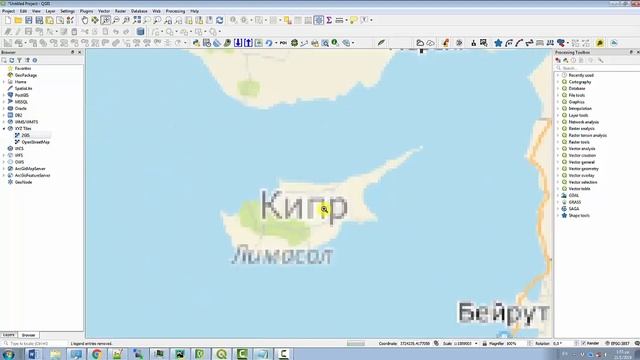Click the QGIS taskbar icon
Image resolution: width=640 pixels, height=360 pixels.
[222, 354]
